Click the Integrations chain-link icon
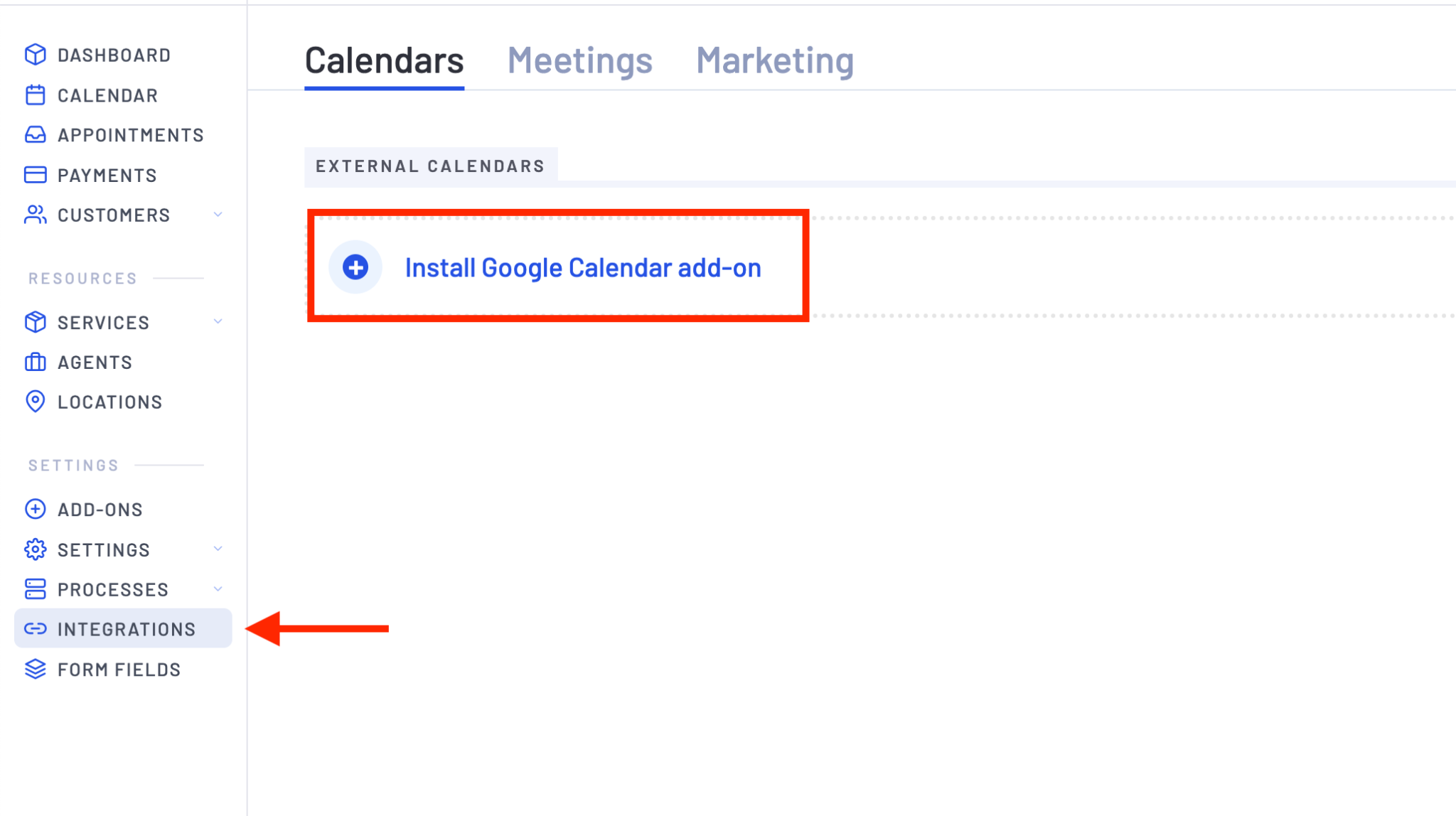The image size is (1456, 816). pyautogui.click(x=35, y=629)
